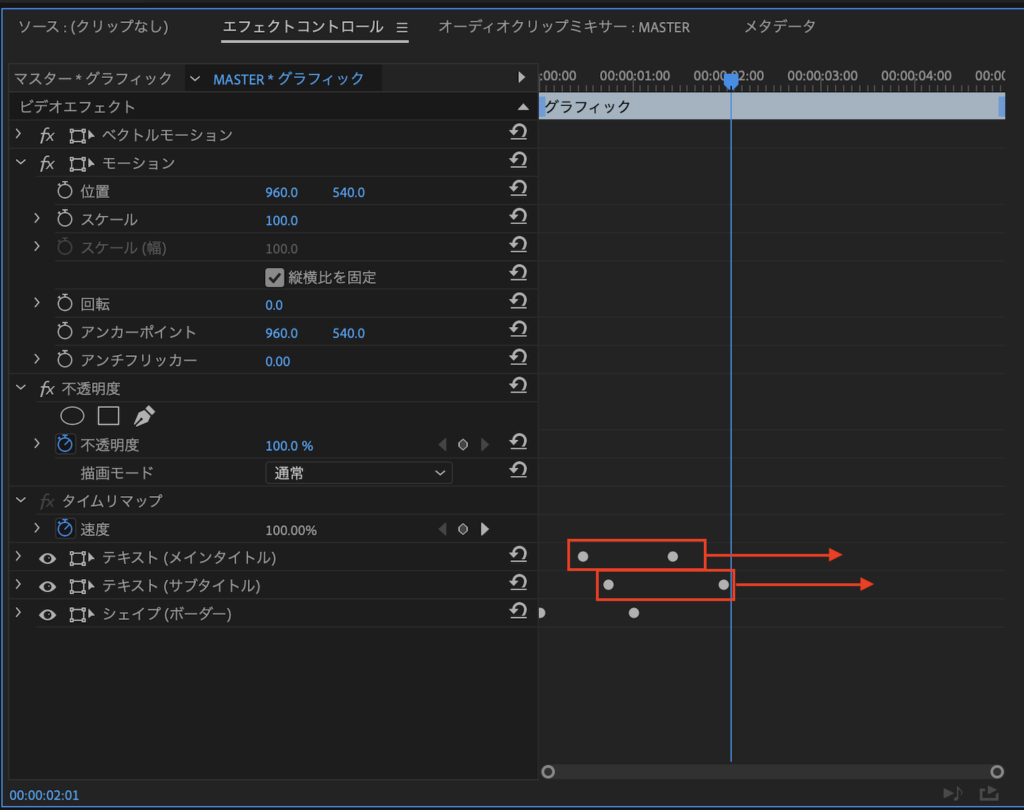Toggle the 不透明度 animation stopwatch
Image resolution: width=1024 pixels, height=810 pixels.
tap(65, 444)
